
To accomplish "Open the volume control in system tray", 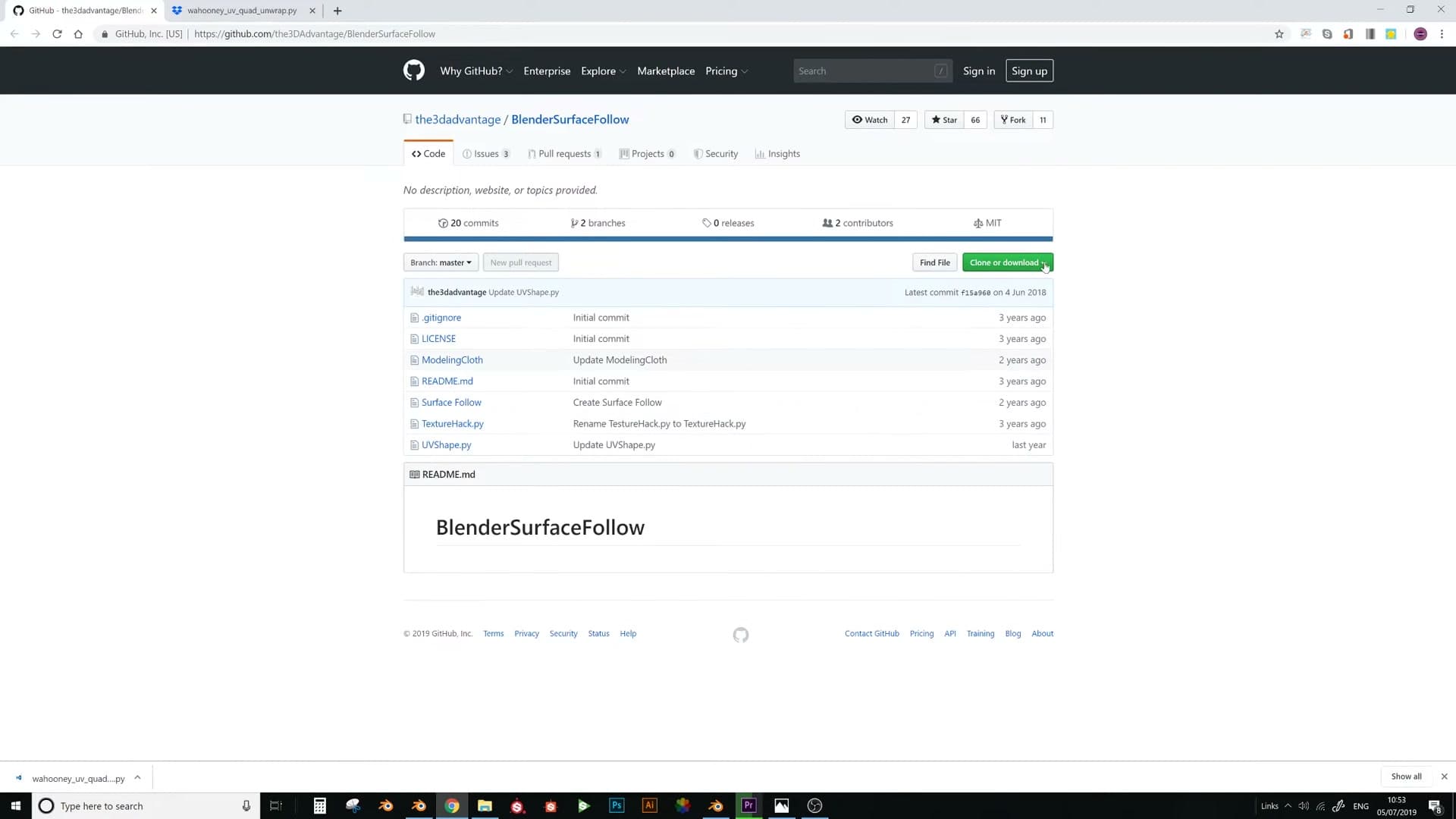I will pos(1304,806).
